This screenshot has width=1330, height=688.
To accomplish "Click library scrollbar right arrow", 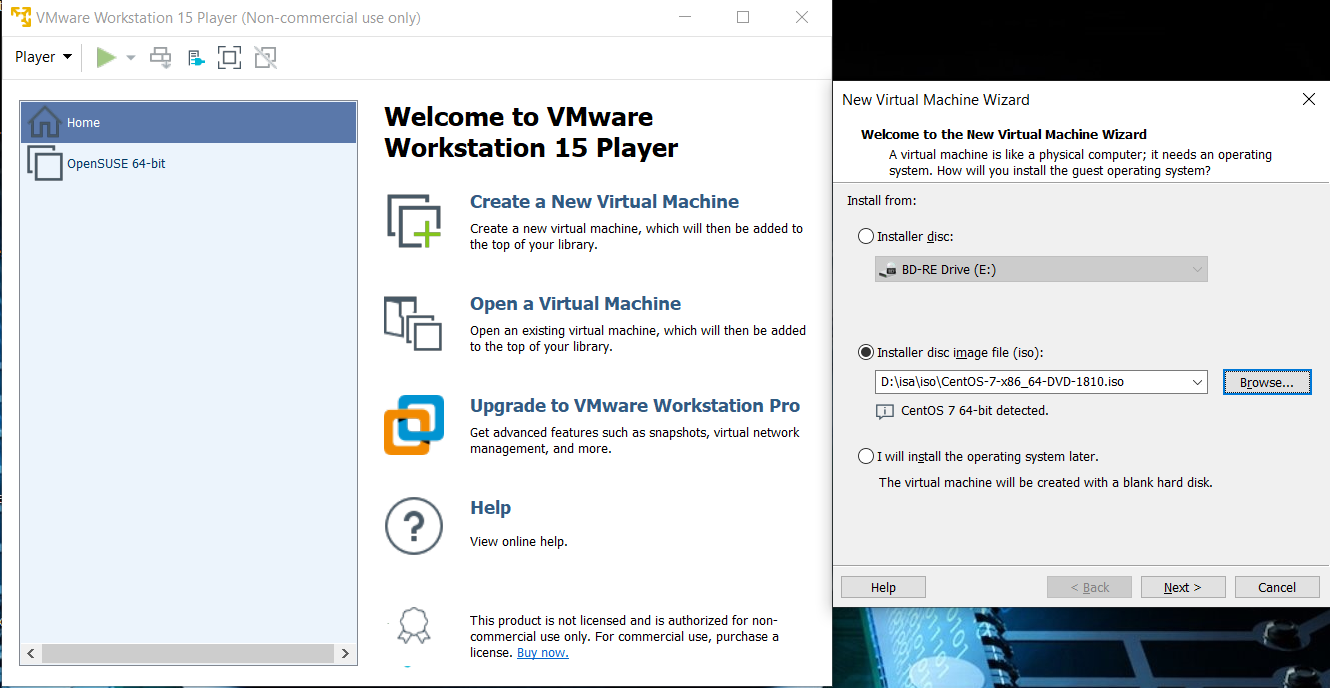I will pos(345,653).
